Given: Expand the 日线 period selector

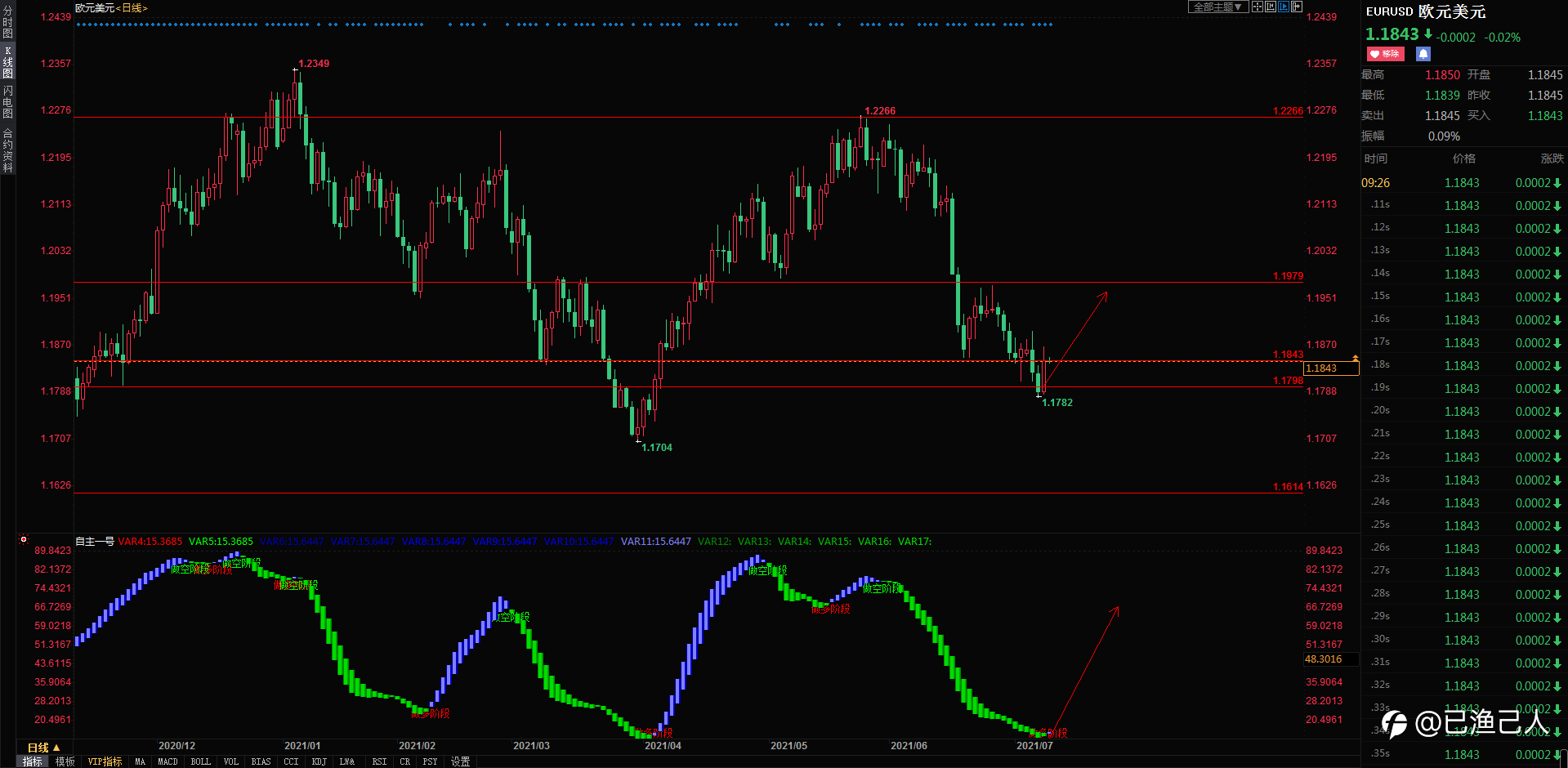Looking at the screenshot, I should tap(44, 748).
